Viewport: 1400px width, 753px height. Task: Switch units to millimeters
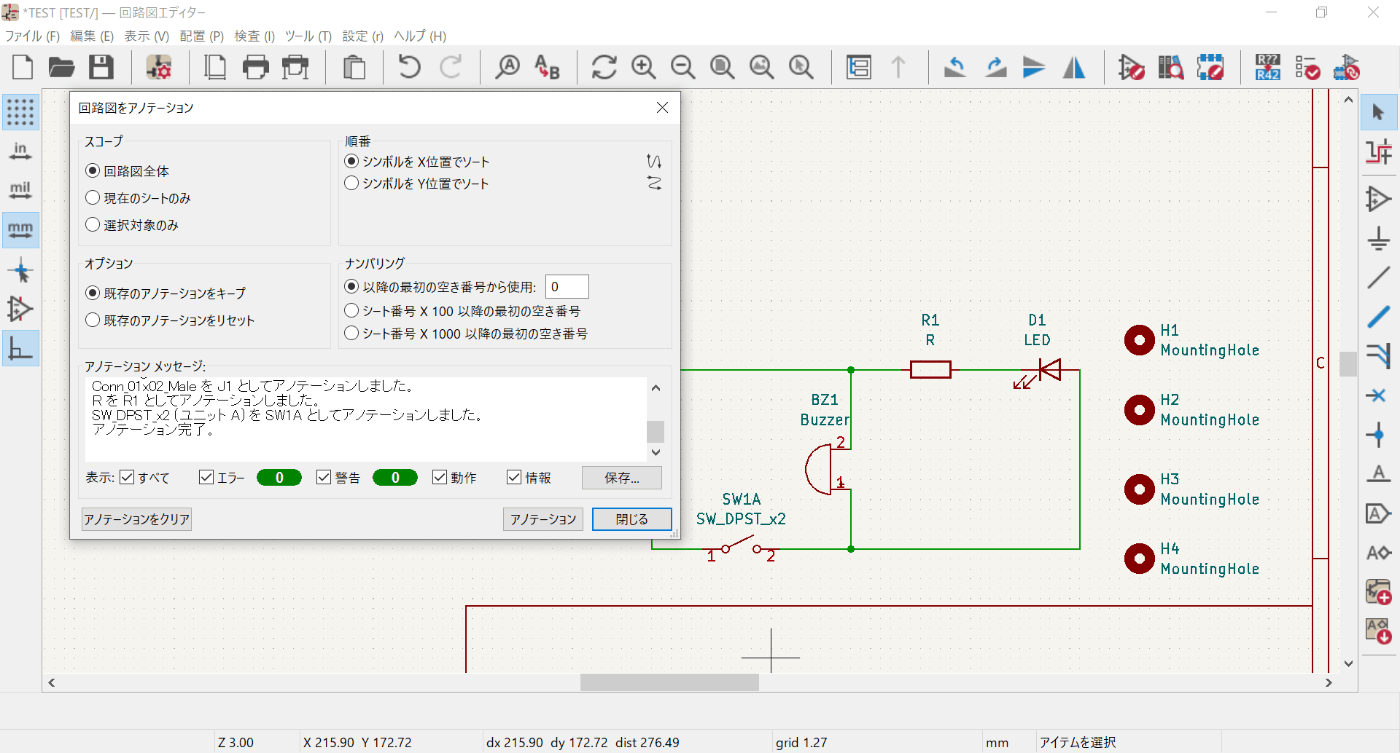(20, 230)
